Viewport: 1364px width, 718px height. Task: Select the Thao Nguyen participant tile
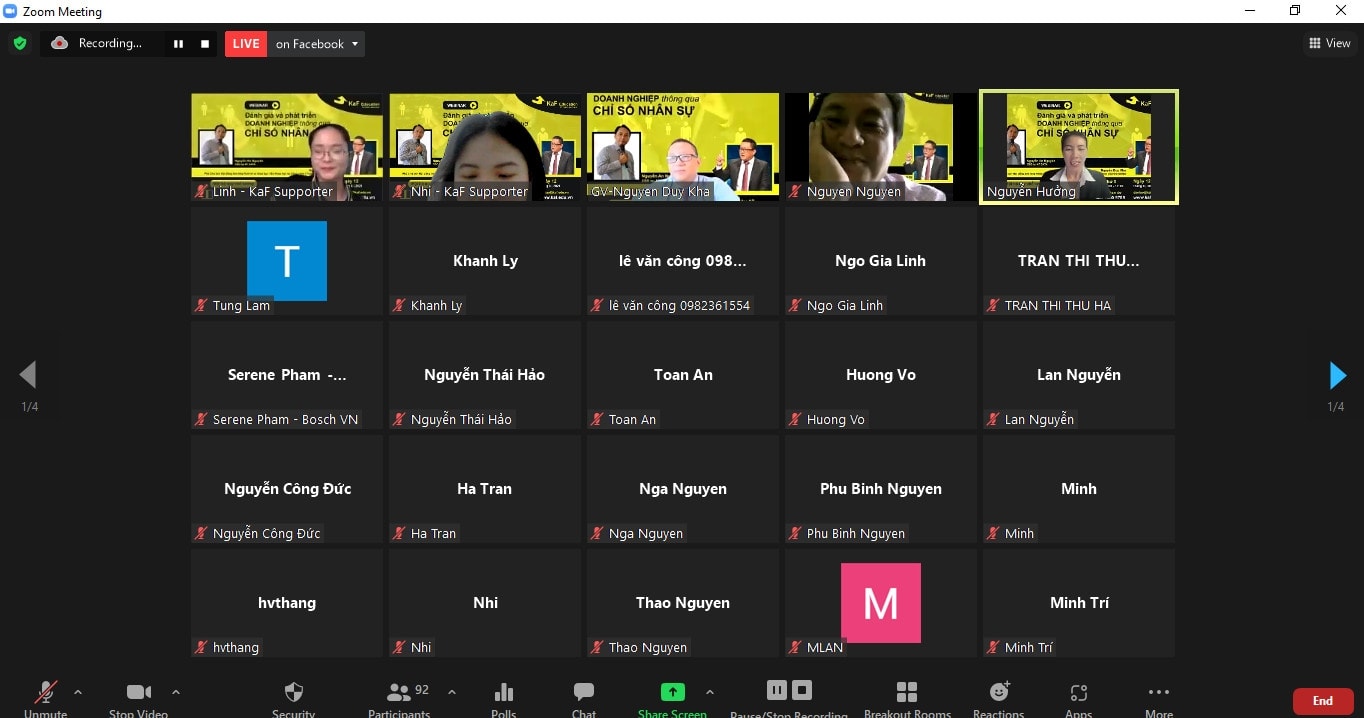coord(683,603)
